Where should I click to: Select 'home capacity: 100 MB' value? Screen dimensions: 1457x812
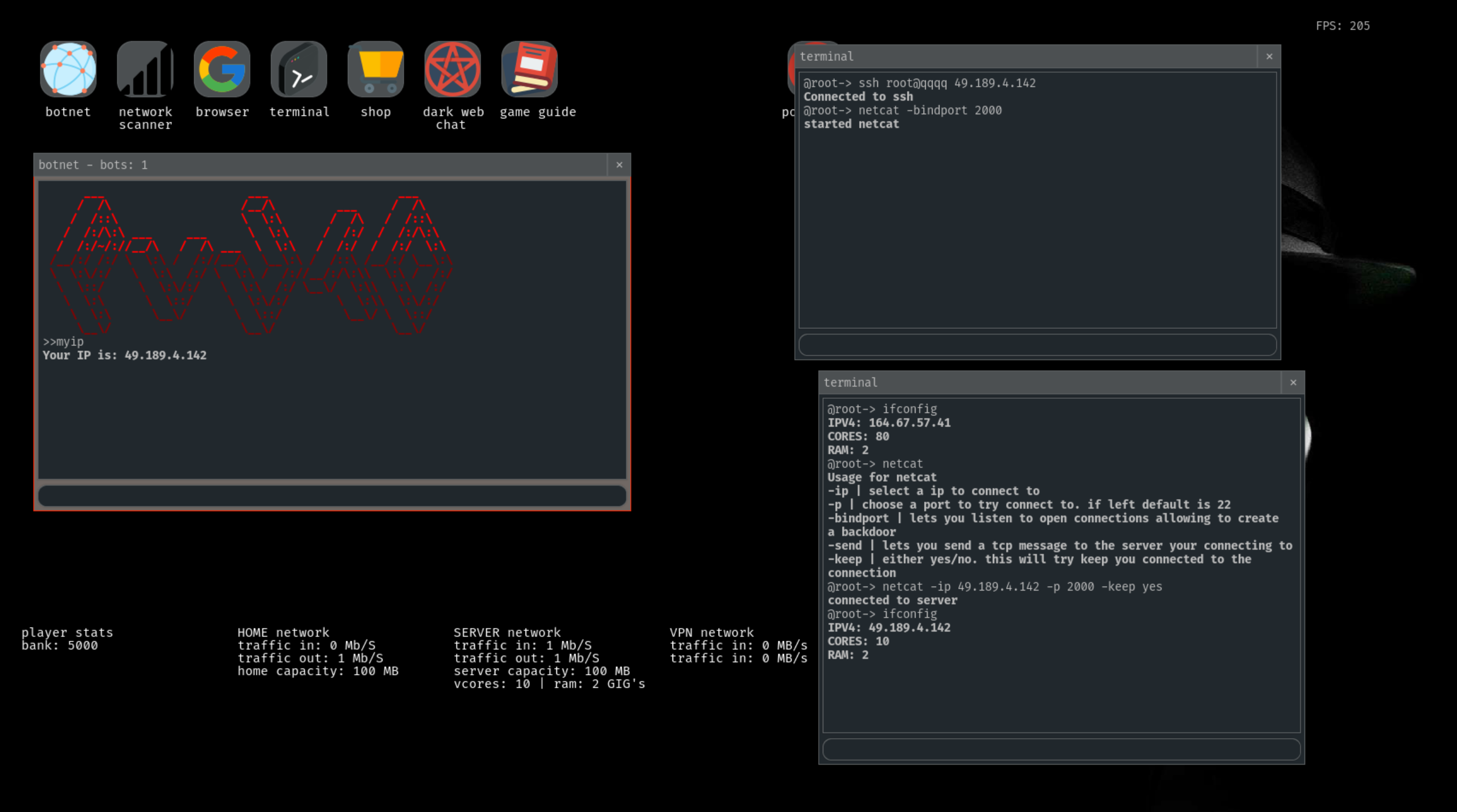(318, 671)
